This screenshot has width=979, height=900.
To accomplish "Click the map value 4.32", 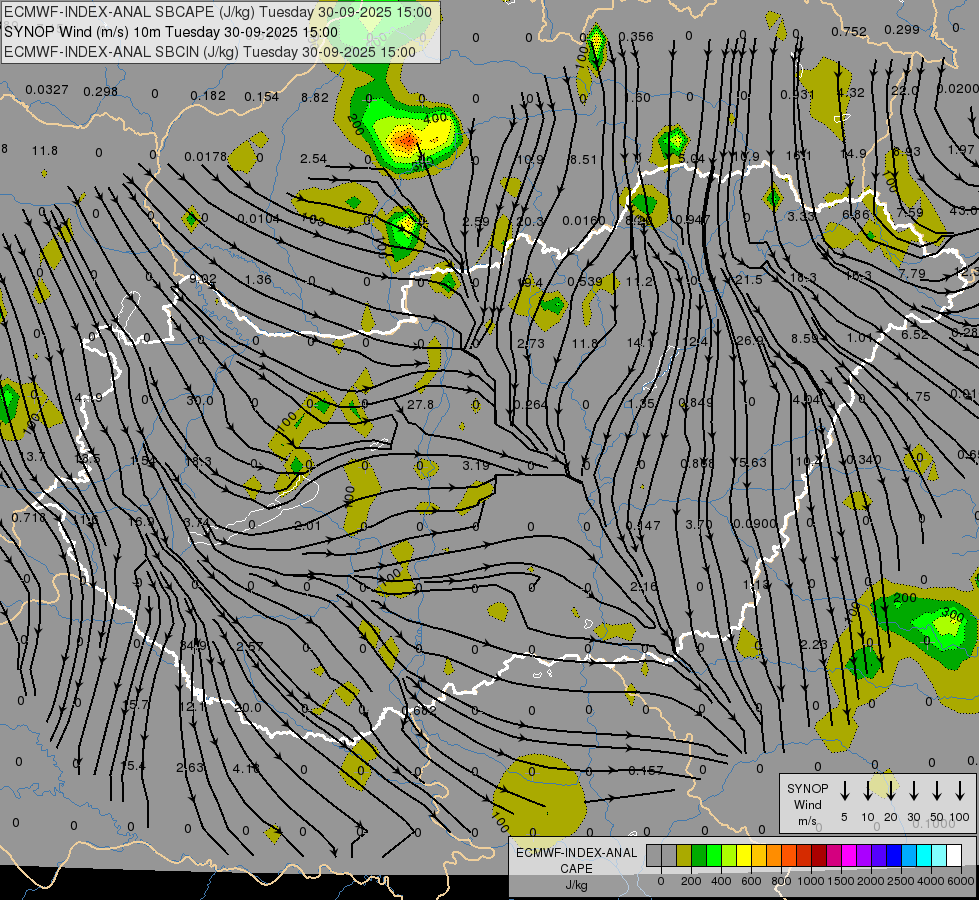I will [851, 92].
